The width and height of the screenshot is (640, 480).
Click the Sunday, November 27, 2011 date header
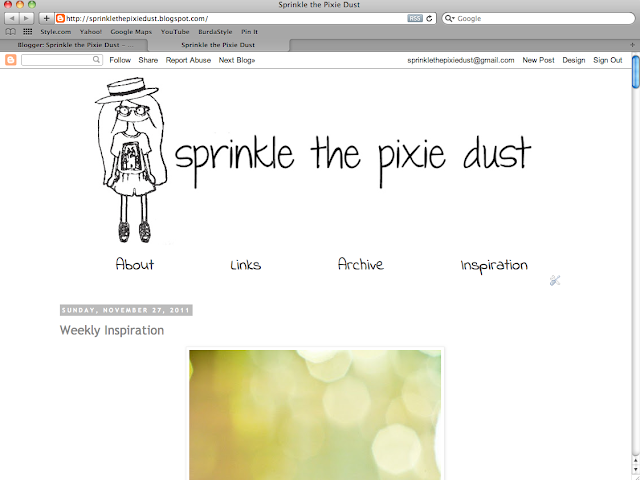(126, 310)
